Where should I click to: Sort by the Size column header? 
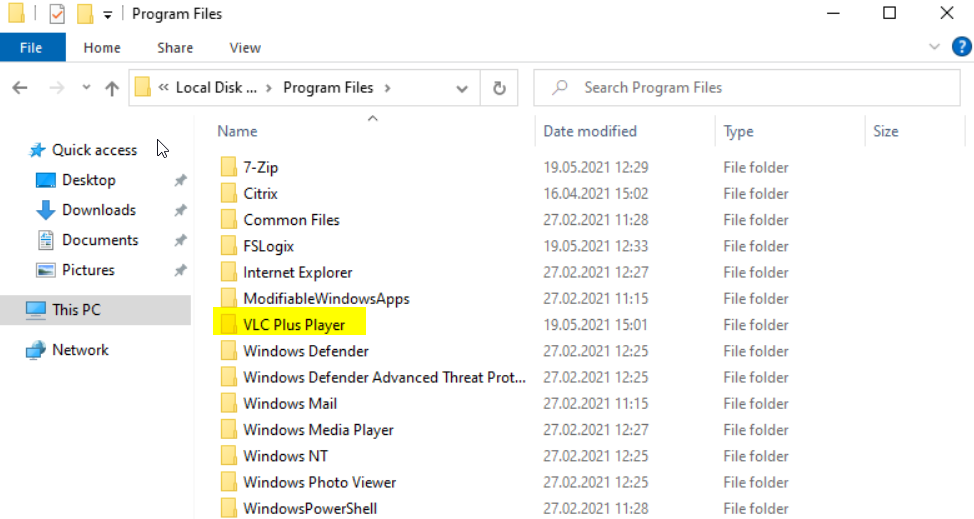[x=885, y=131]
